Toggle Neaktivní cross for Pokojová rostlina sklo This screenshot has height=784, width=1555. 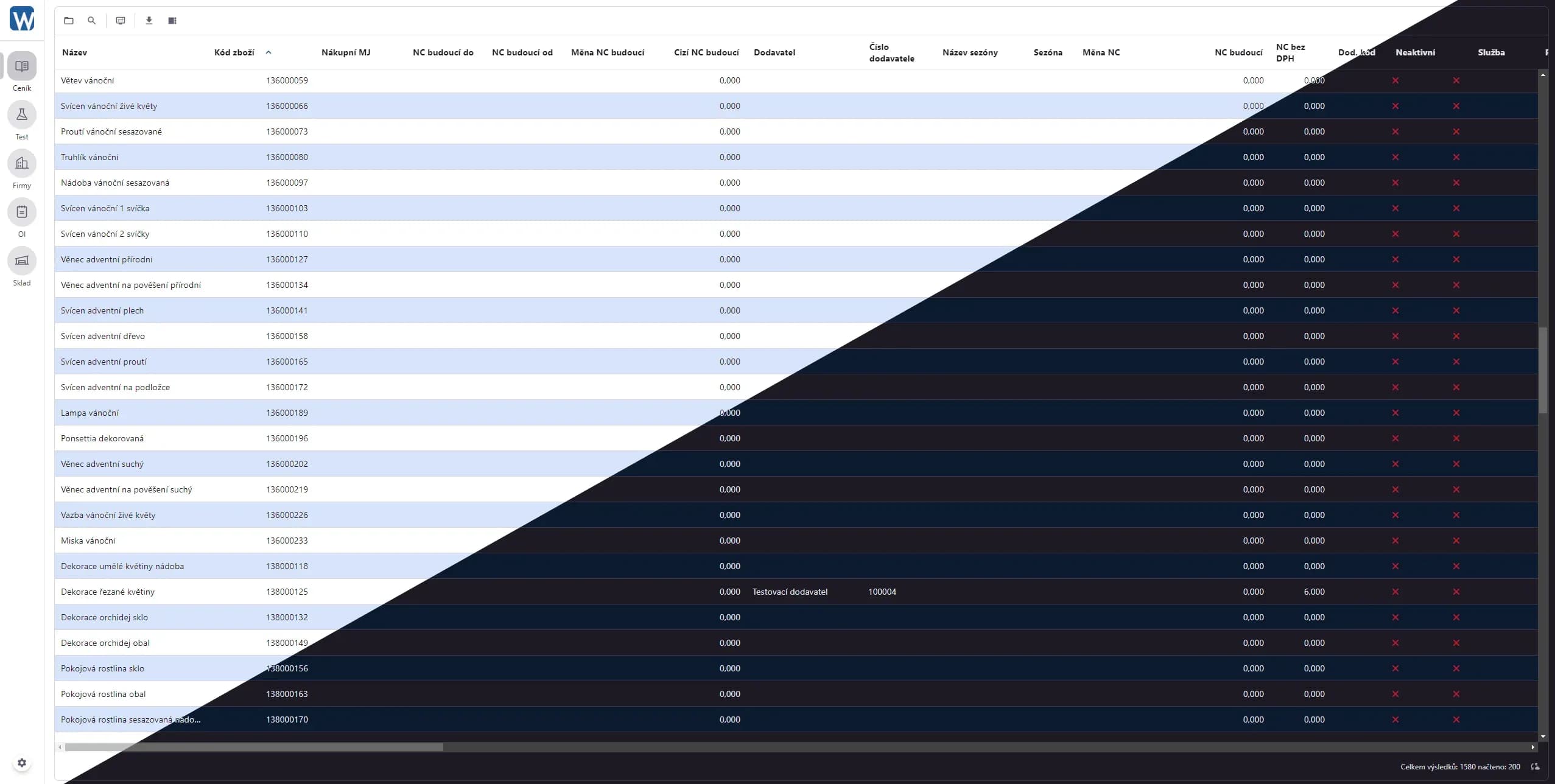pos(1395,668)
